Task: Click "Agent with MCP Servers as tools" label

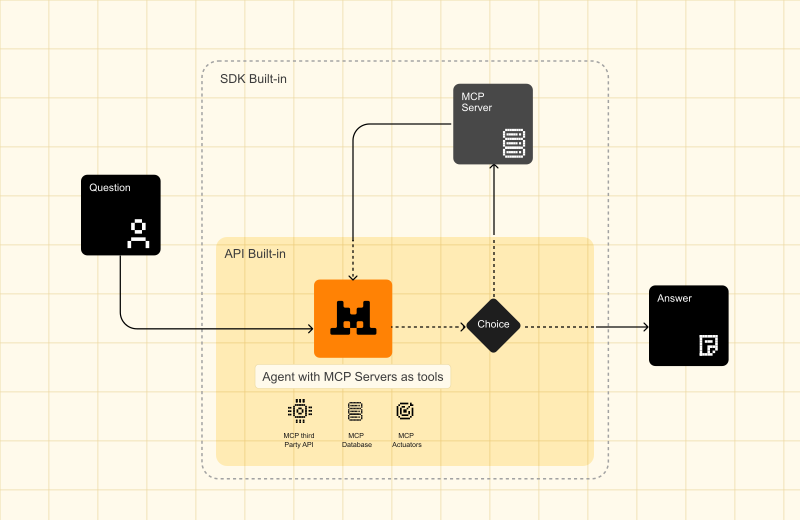Action: tap(351, 377)
